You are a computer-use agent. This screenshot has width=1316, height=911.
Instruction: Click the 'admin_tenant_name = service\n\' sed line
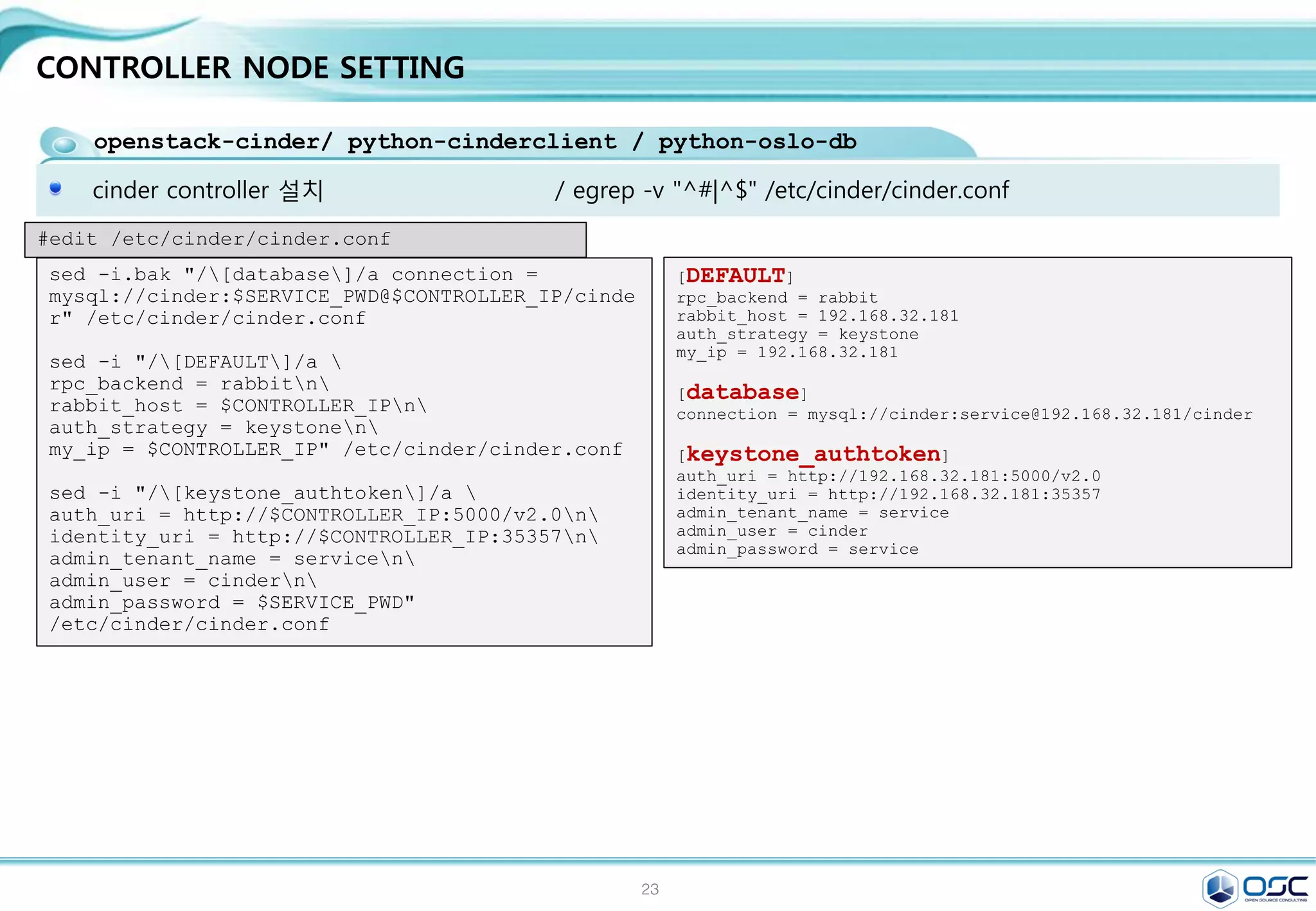232,559
